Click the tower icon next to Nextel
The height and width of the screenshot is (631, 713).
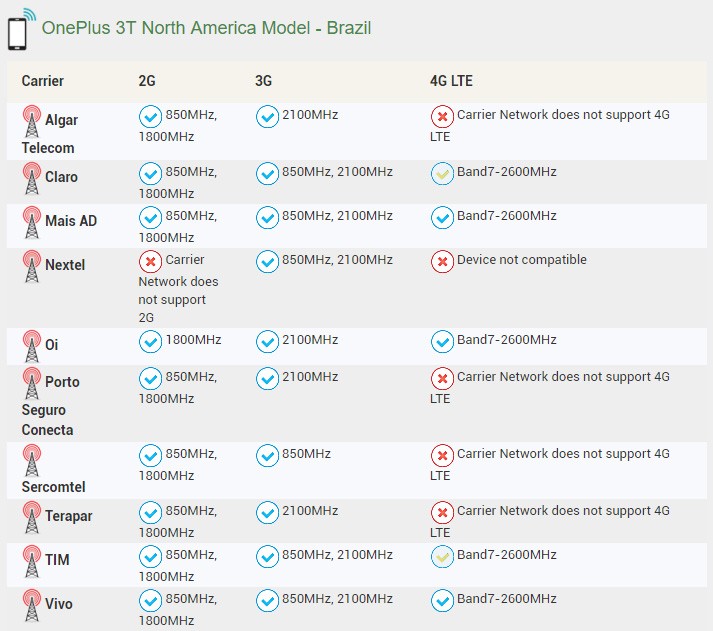click(x=32, y=266)
